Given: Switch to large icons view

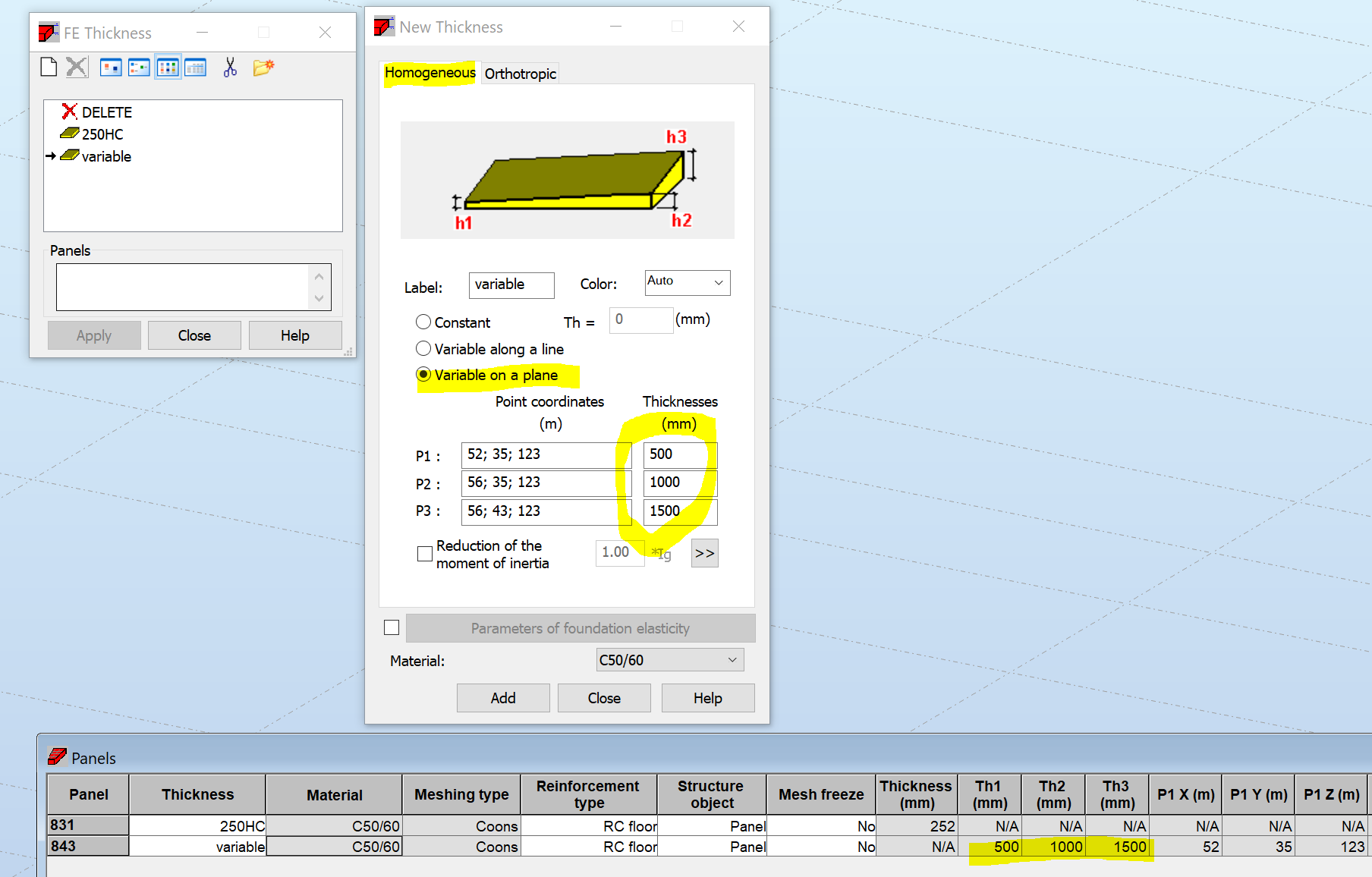Looking at the screenshot, I should click(x=111, y=67).
